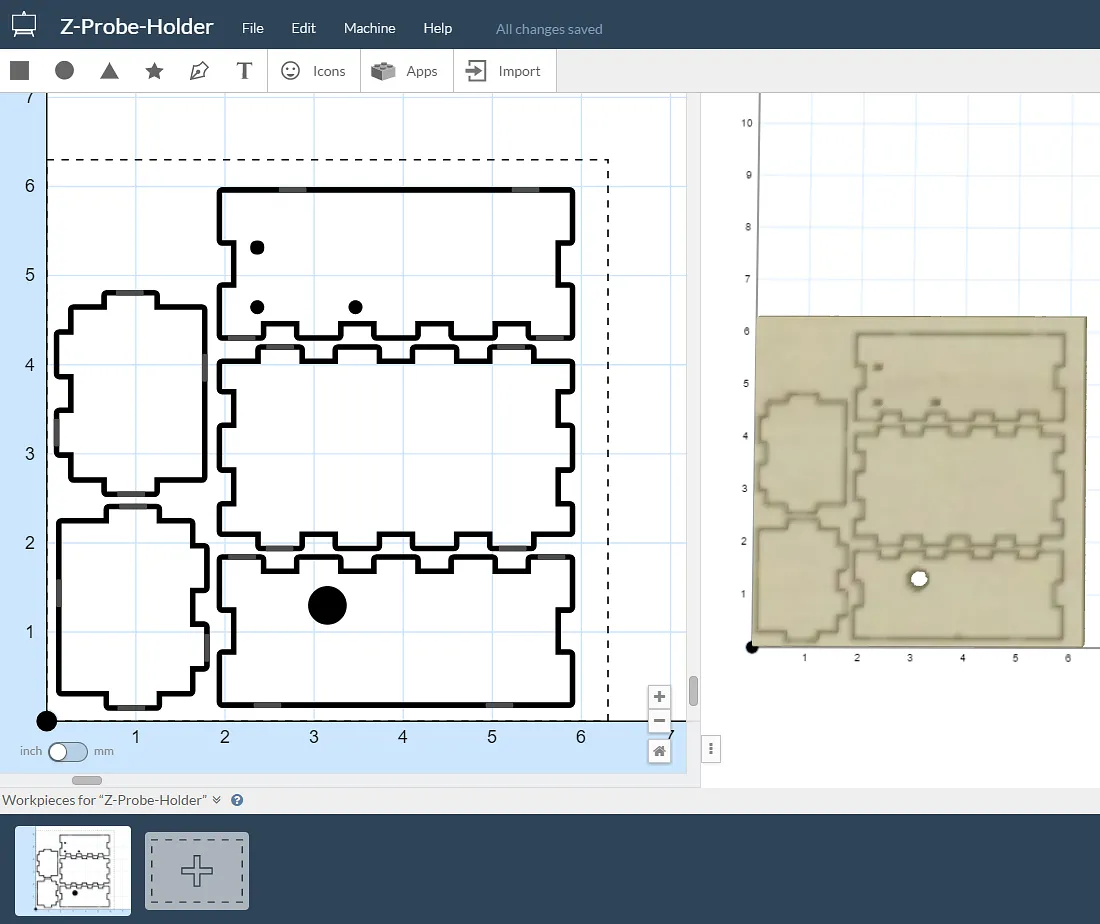Click the Easel logo icon
The image size is (1100, 924).
coord(24,27)
